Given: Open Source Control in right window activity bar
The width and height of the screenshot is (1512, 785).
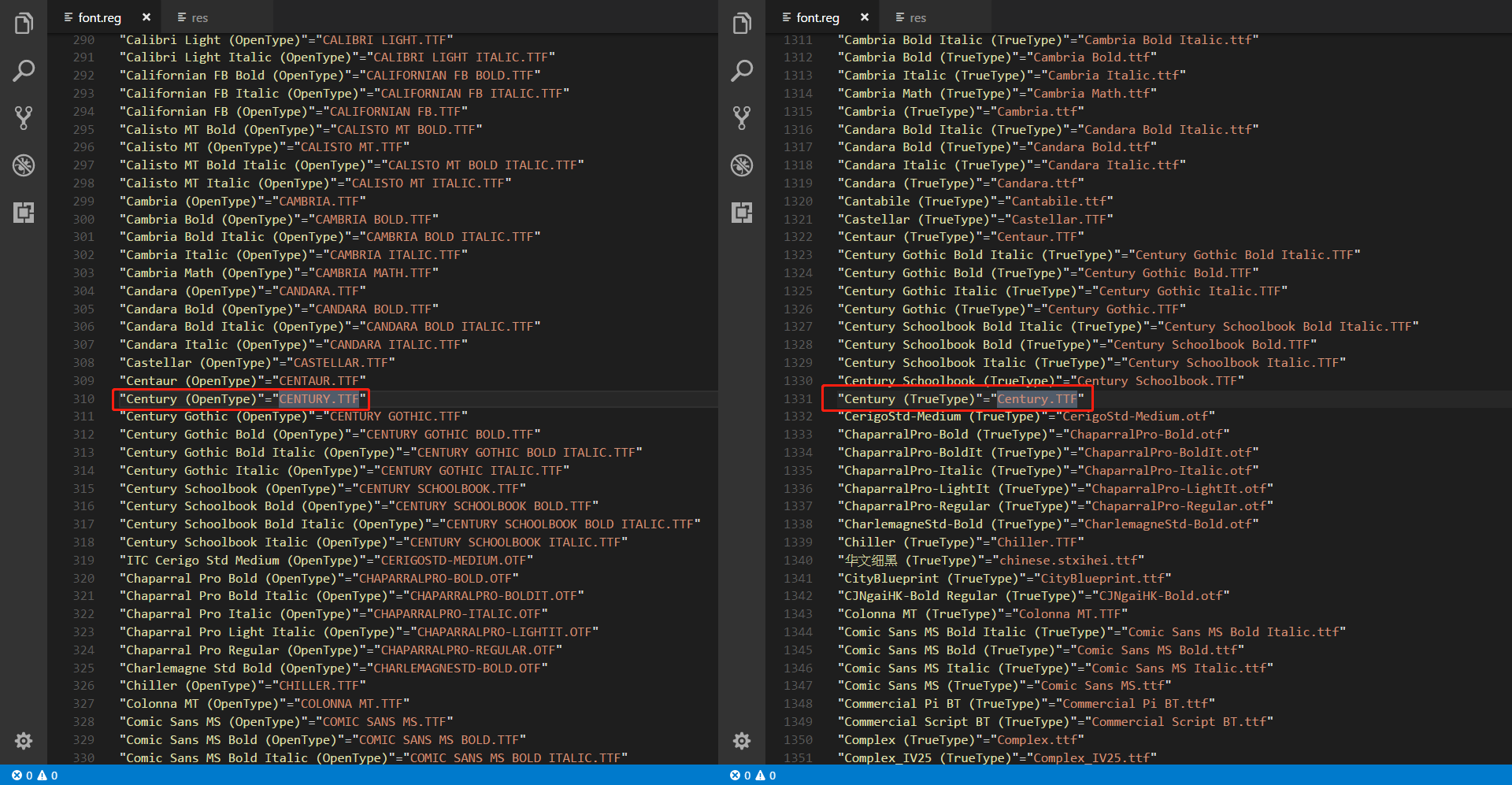Looking at the screenshot, I should (742, 118).
